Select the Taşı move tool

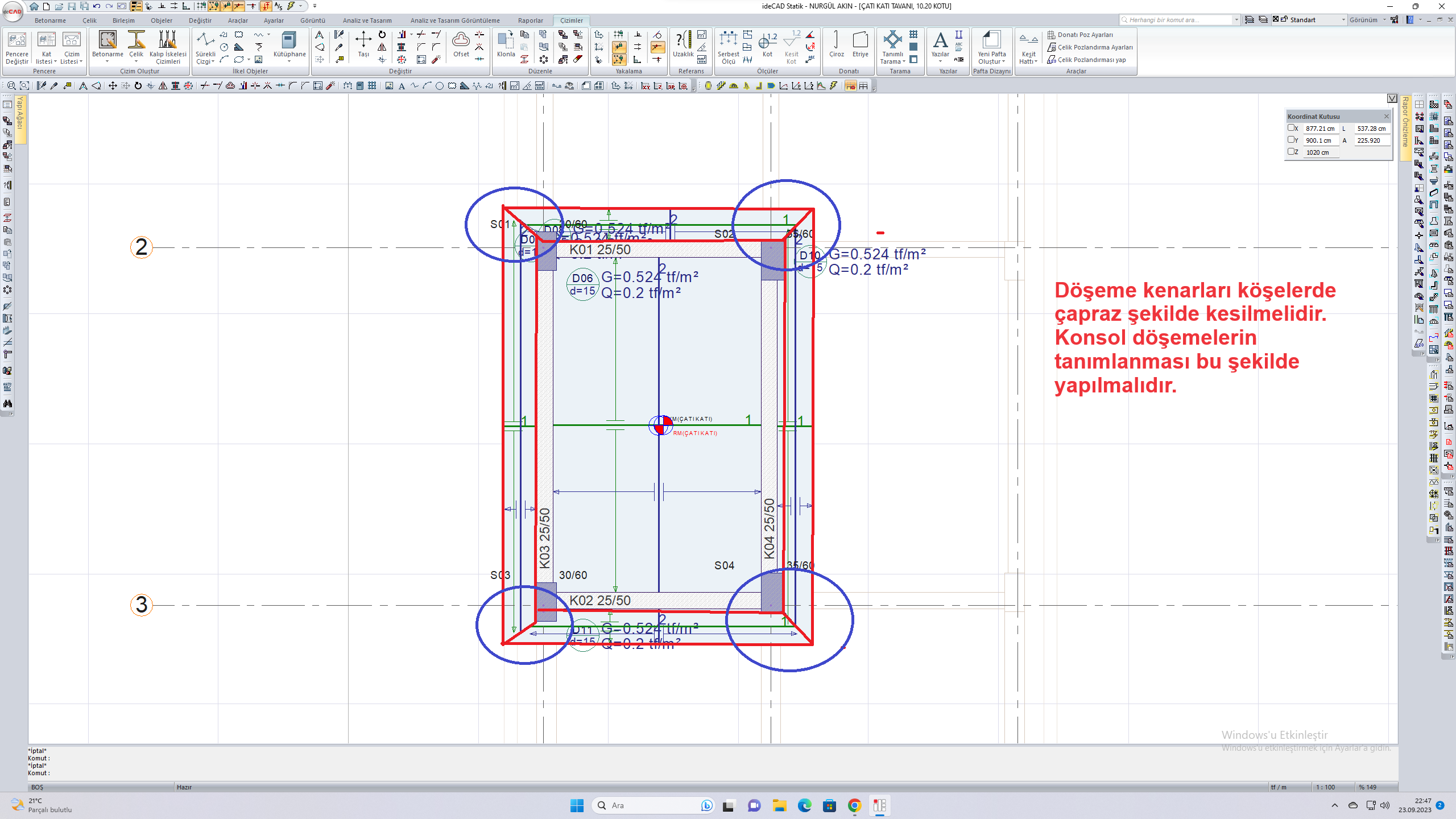pyautogui.click(x=363, y=44)
